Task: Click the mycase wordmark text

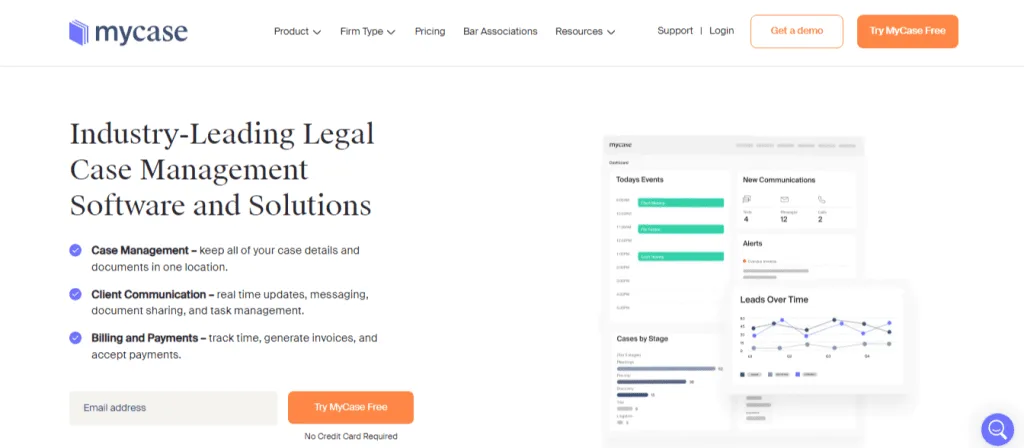Action: click(x=141, y=33)
